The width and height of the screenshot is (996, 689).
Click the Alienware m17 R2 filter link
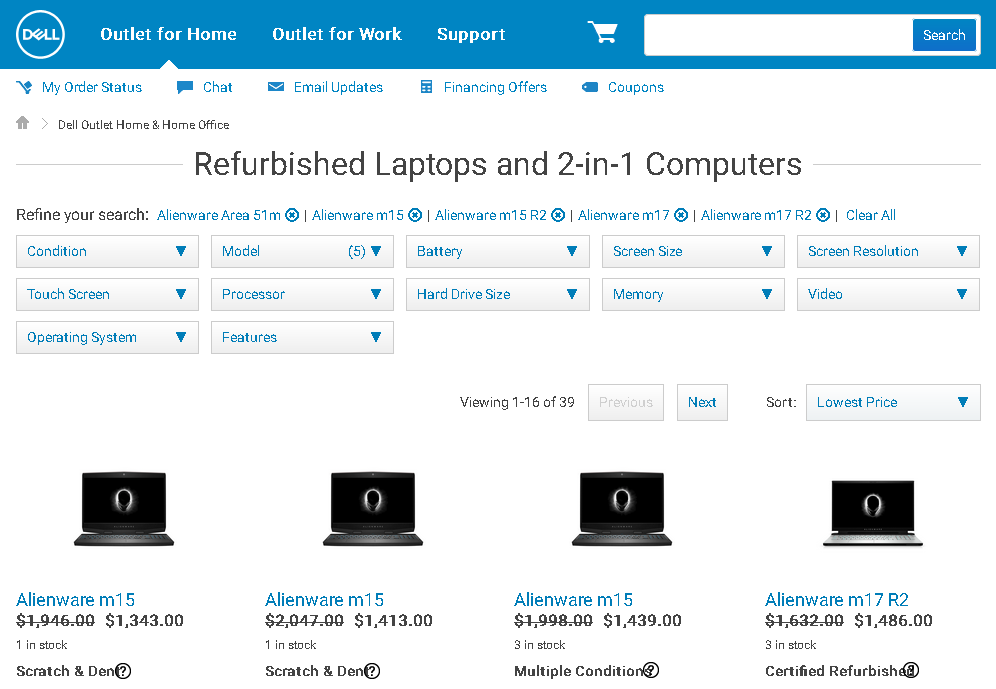[756, 215]
